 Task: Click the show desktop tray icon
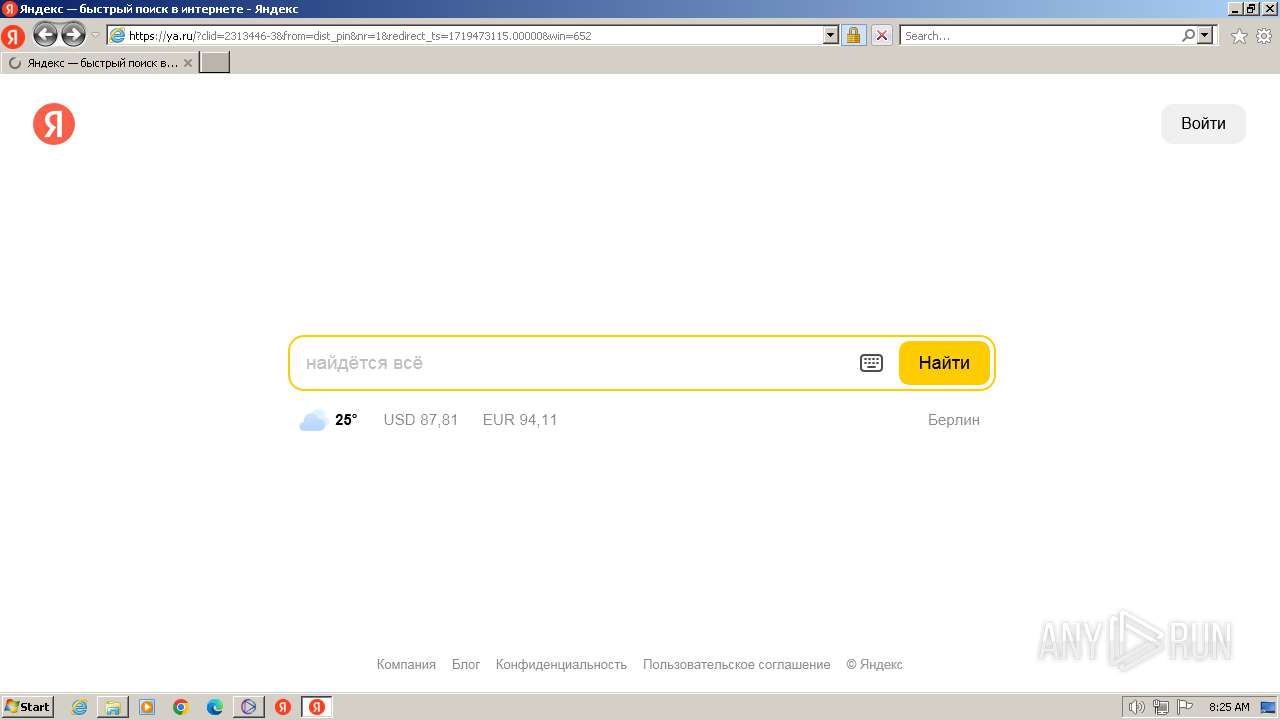tap(1267, 707)
